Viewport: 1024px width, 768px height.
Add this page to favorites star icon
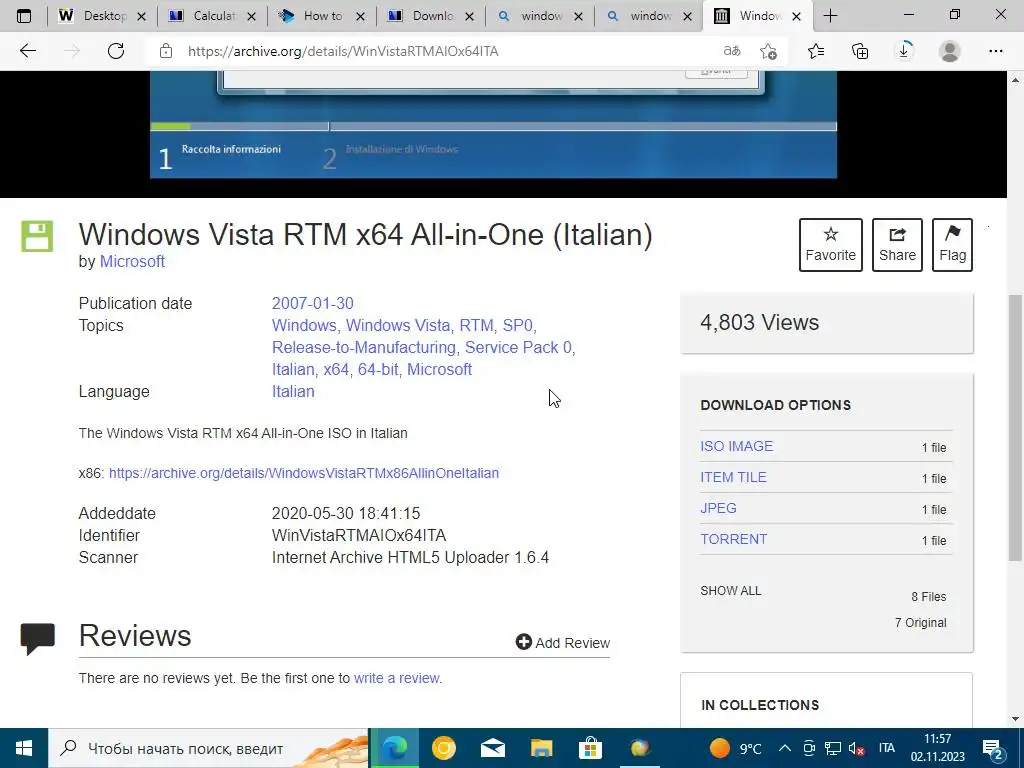pyautogui.click(x=769, y=51)
